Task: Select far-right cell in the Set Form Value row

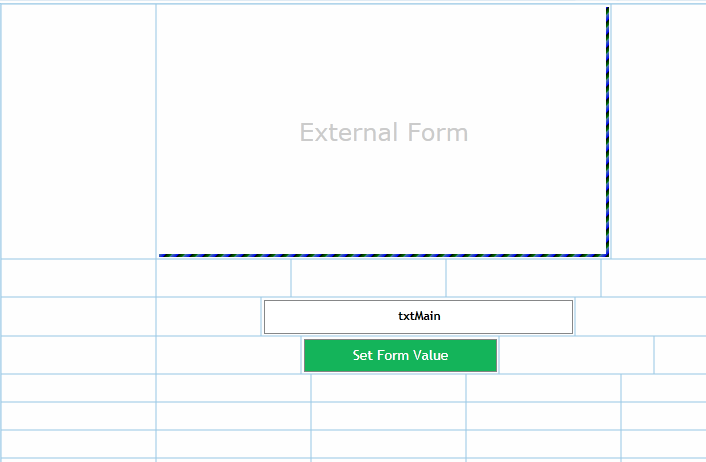Action: [x=680, y=355]
